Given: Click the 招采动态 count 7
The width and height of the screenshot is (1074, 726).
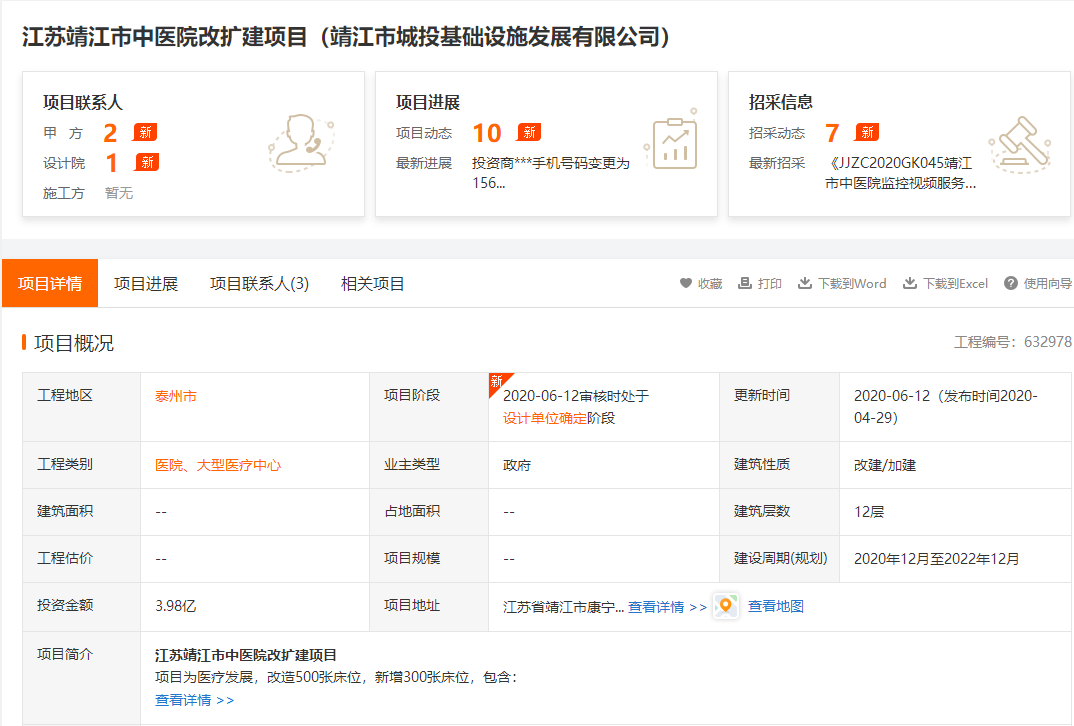Looking at the screenshot, I should (832, 133).
